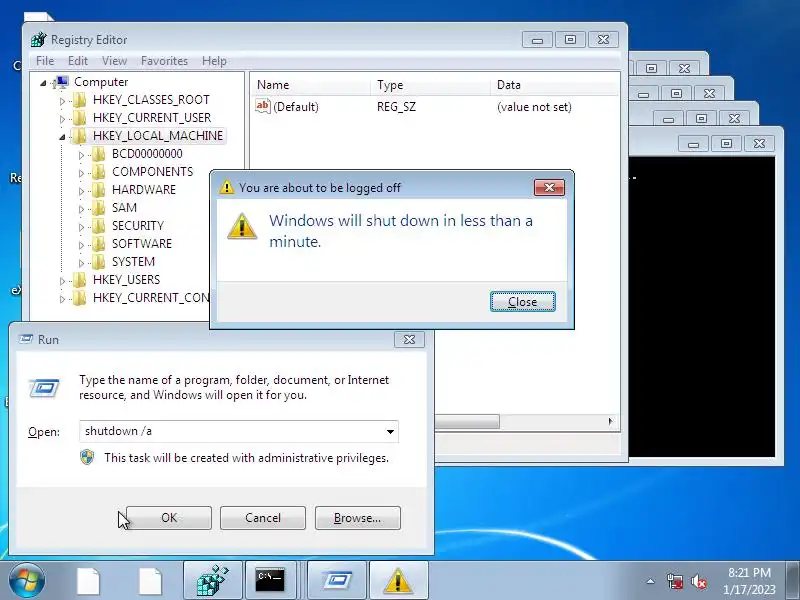800x600 pixels.
Task: Click the (Default) string value icon
Action: 263,106
